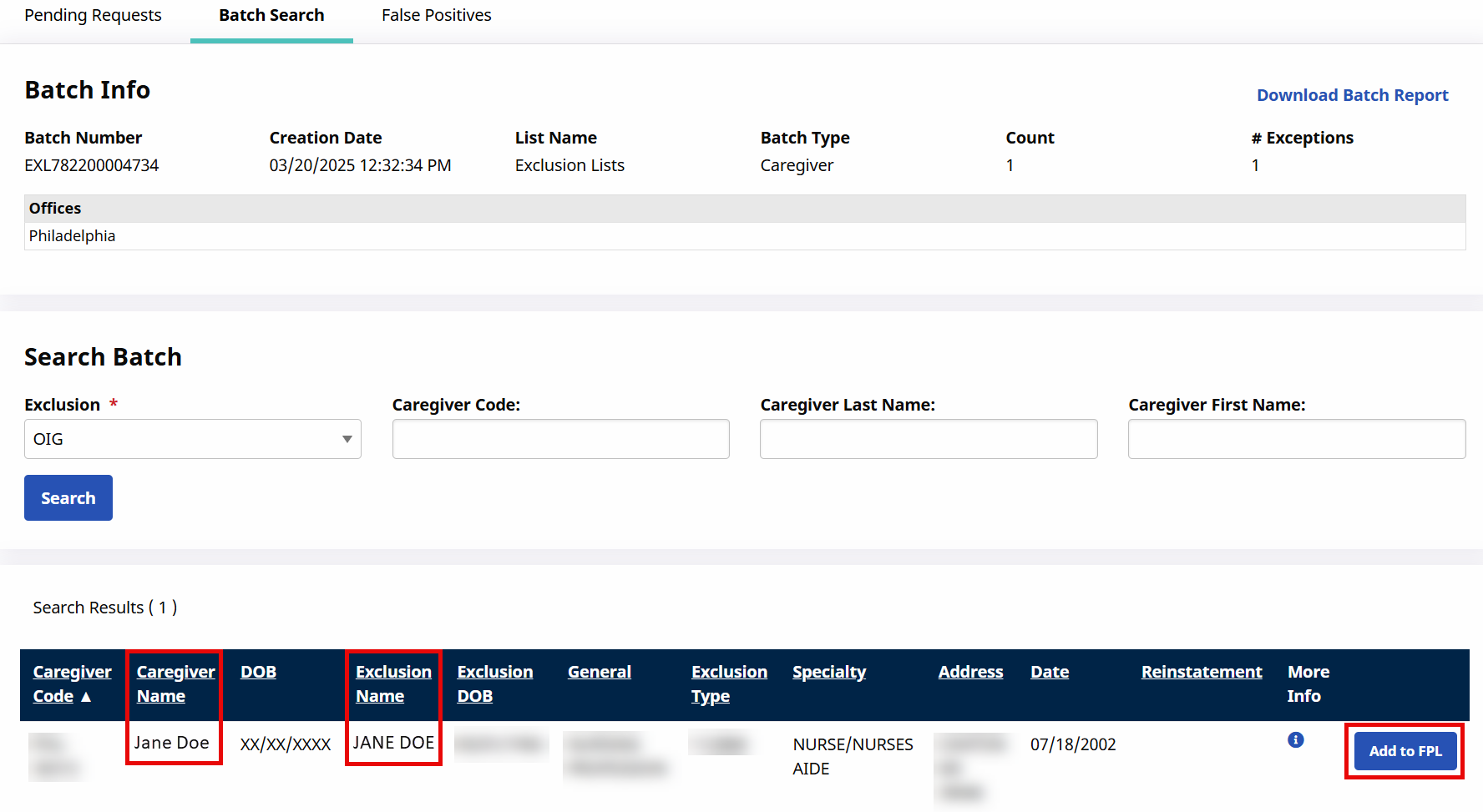
Task: Sort results by Specialty column
Action: click(828, 672)
